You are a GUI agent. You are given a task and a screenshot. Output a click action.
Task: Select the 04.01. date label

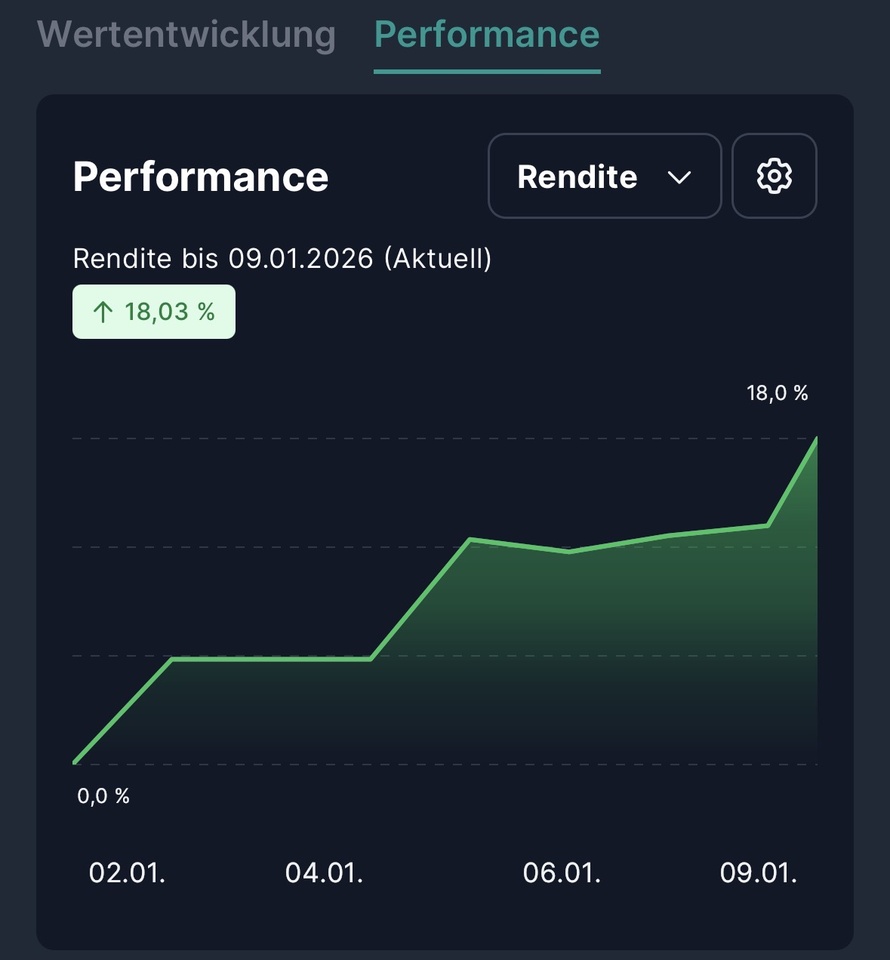tap(324, 873)
